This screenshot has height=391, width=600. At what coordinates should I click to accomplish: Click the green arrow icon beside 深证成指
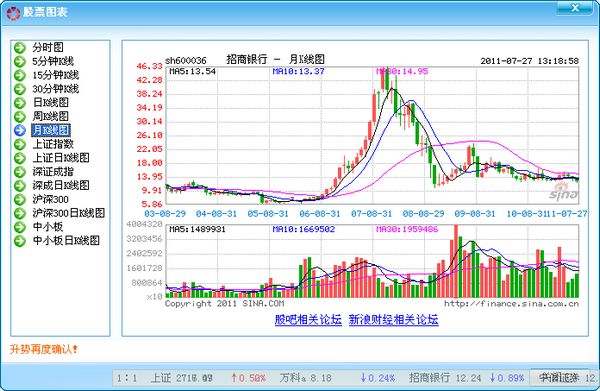point(20,171)
